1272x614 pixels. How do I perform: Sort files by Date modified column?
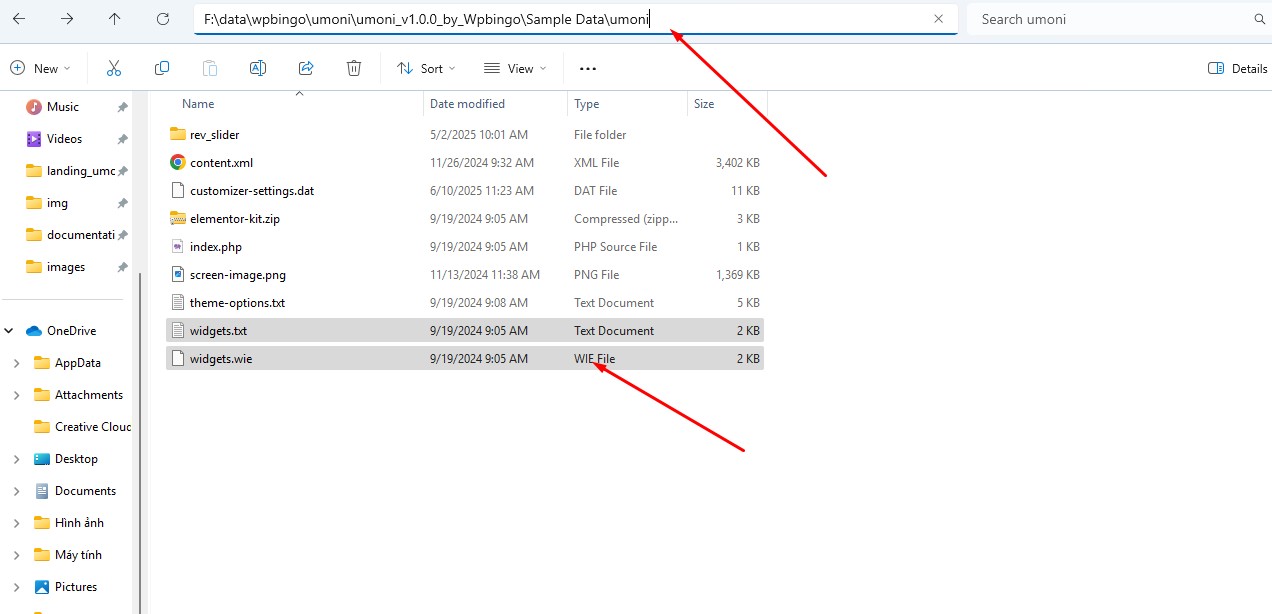point(467,104)
